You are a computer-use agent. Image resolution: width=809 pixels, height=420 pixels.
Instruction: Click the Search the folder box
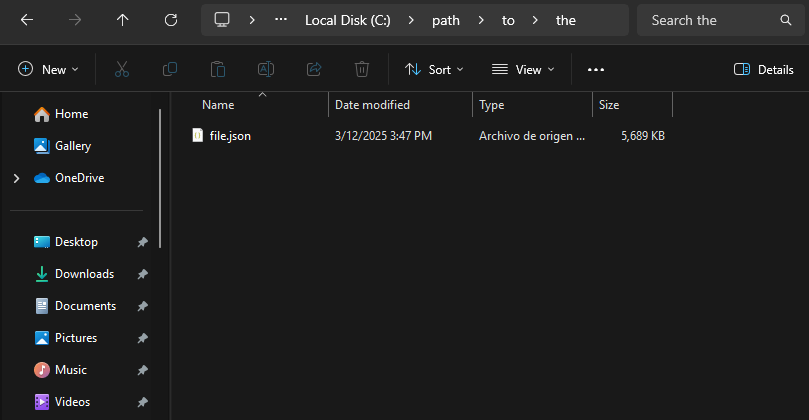point(712,20)
